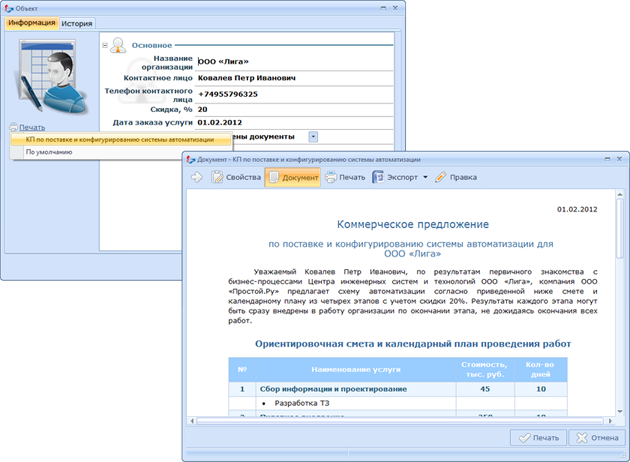
Task: Click the Контактное лицо field
Action: 295,78
